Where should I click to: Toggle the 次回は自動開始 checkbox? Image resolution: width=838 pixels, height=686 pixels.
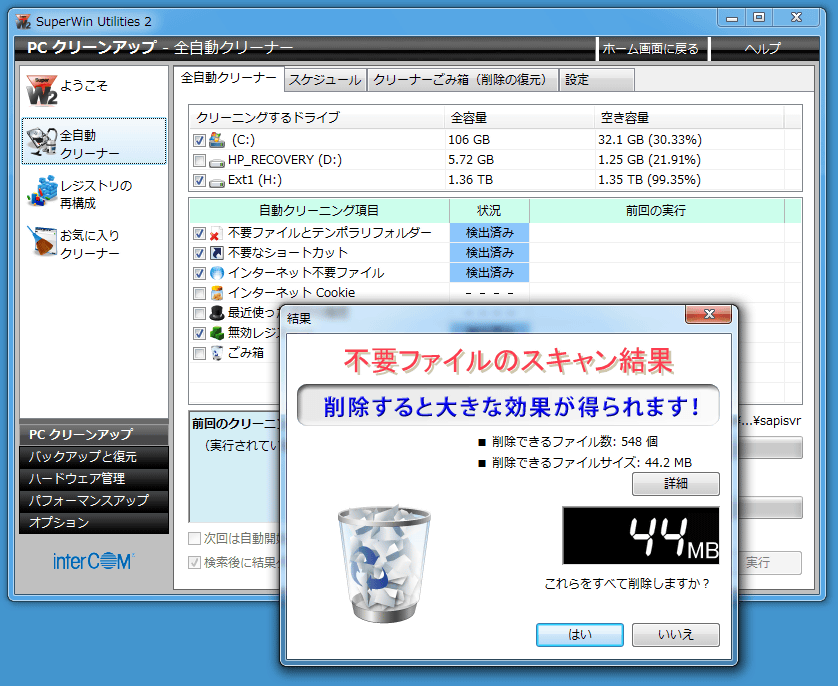(195, 539)
